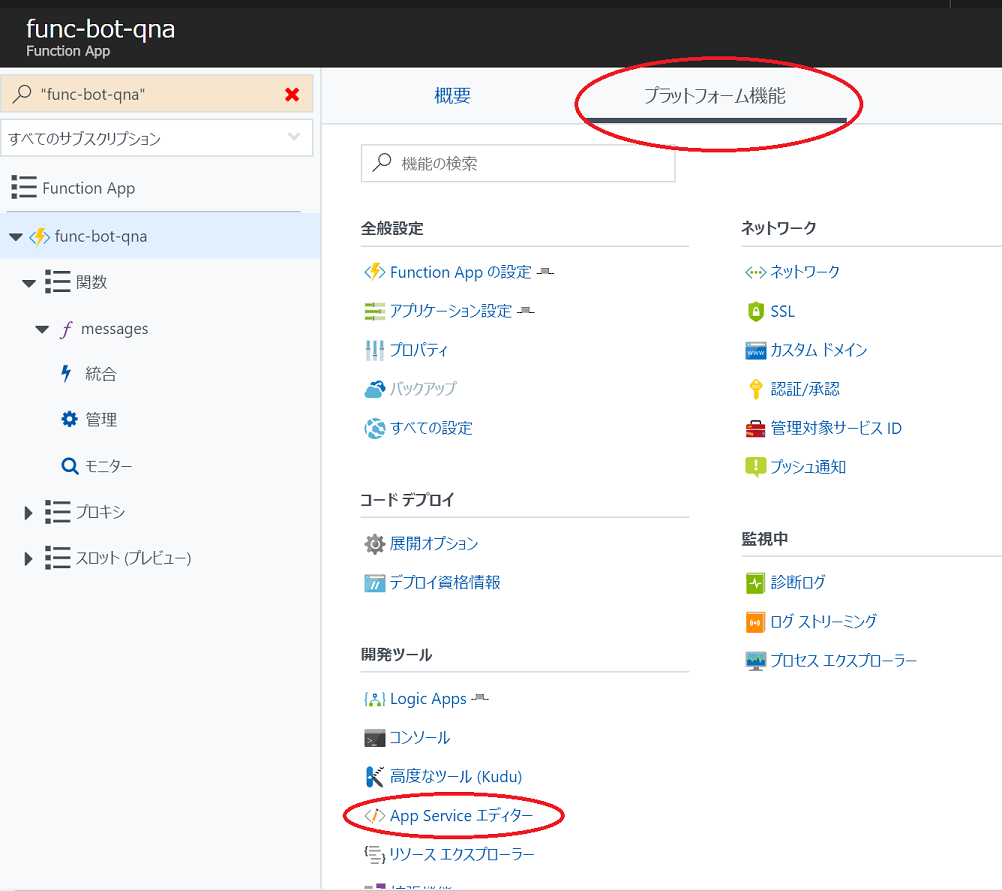Click the Kudu K icon

pos(374,777)
